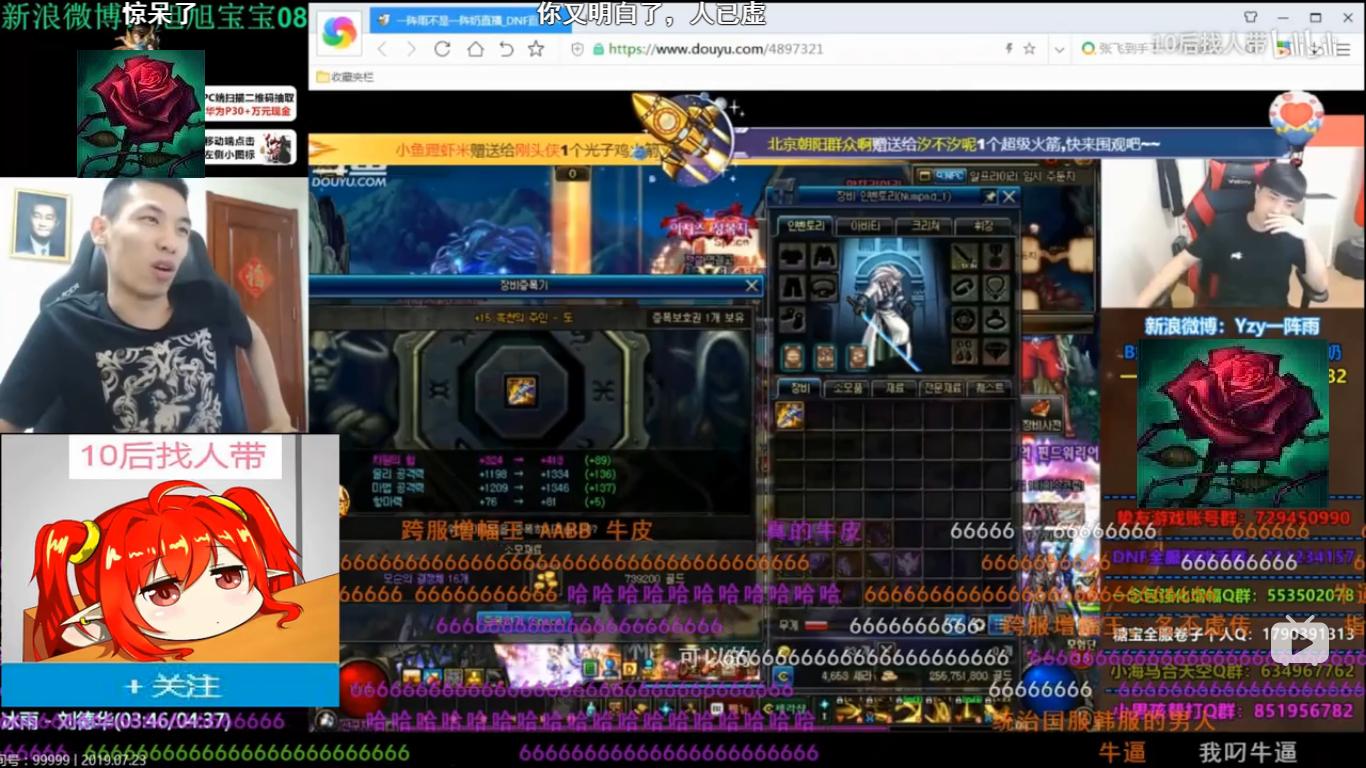The image size is (1366, 768).
Task: Click the title equipment slot
Action: [x=995, y=257]
